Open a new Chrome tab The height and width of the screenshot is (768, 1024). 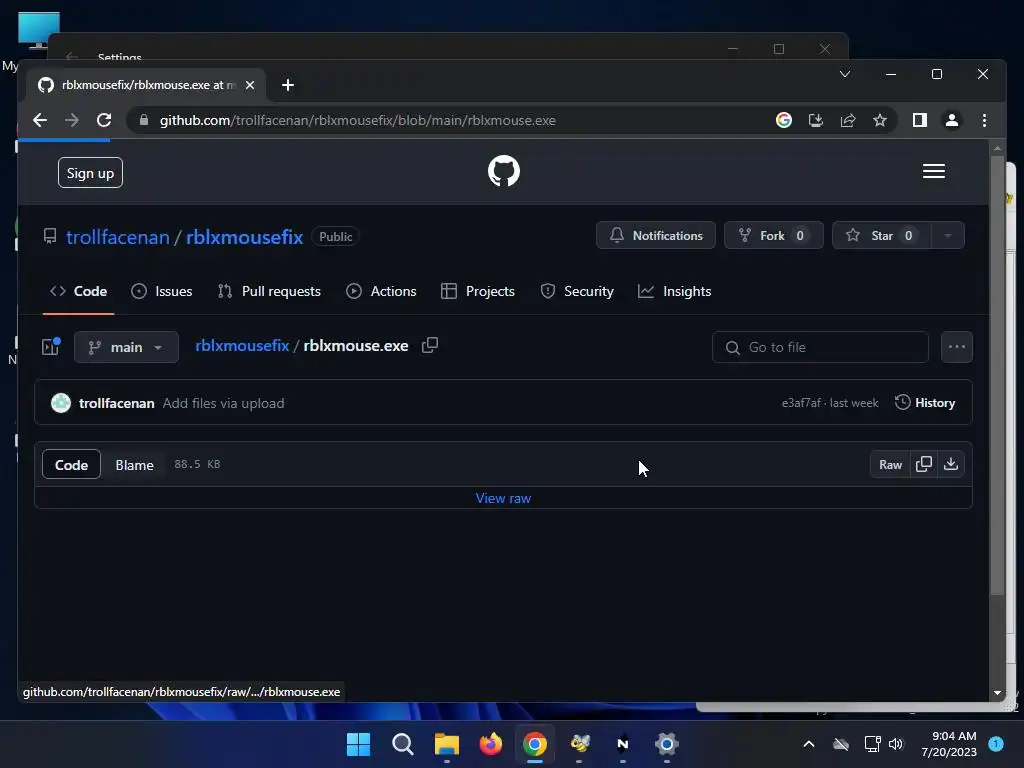pos(287,85)
